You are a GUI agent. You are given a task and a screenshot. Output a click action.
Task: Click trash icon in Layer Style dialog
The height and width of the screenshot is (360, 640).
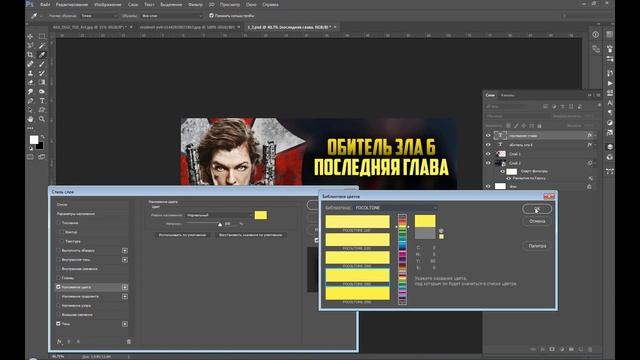129,342
